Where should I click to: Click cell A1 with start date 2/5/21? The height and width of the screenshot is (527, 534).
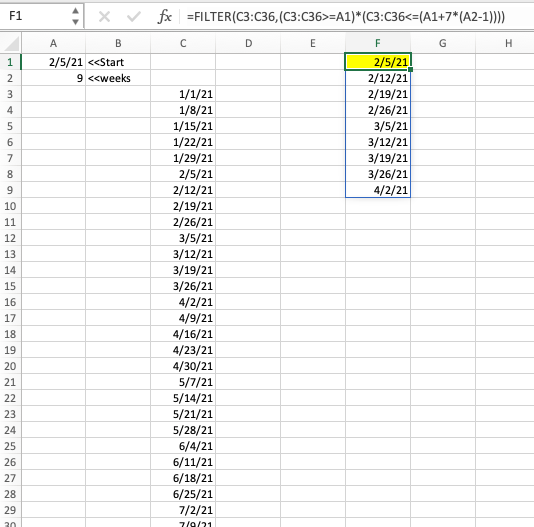point(53,62)
